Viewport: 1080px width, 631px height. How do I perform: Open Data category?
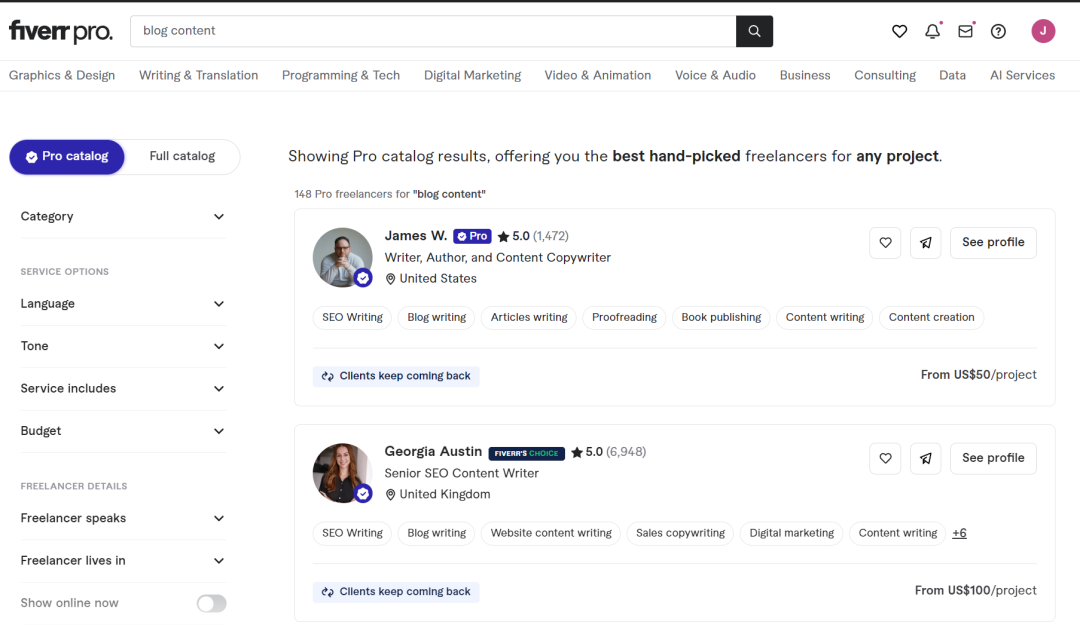click(x=953, y=75)
